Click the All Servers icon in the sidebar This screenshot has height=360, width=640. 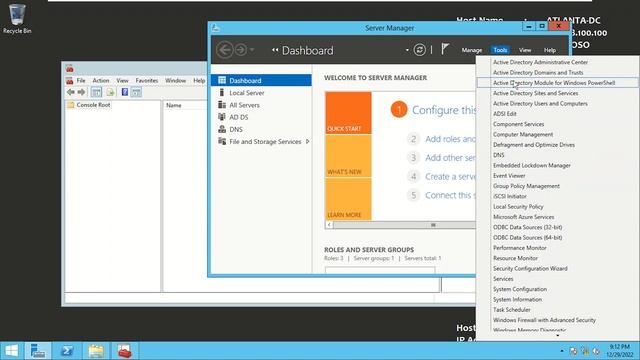pos(222,105)
